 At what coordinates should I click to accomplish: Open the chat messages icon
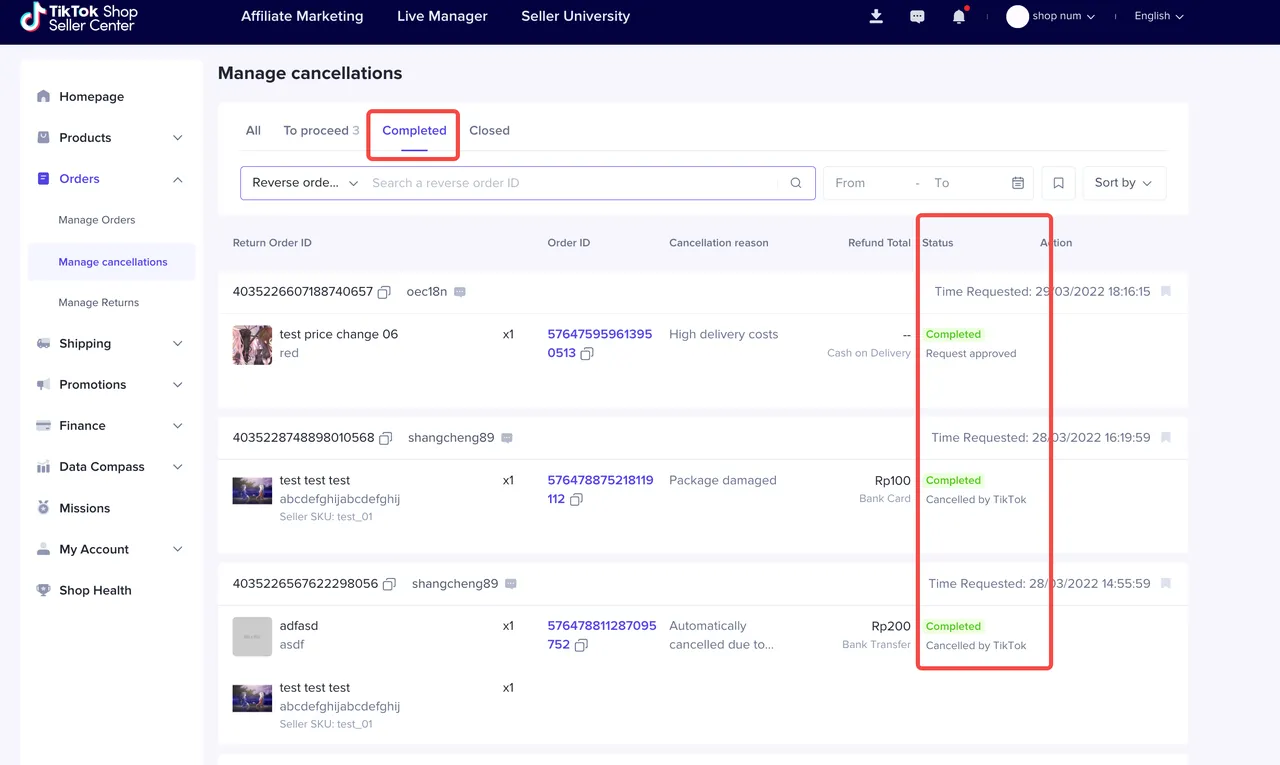click(x=917, y=16)
